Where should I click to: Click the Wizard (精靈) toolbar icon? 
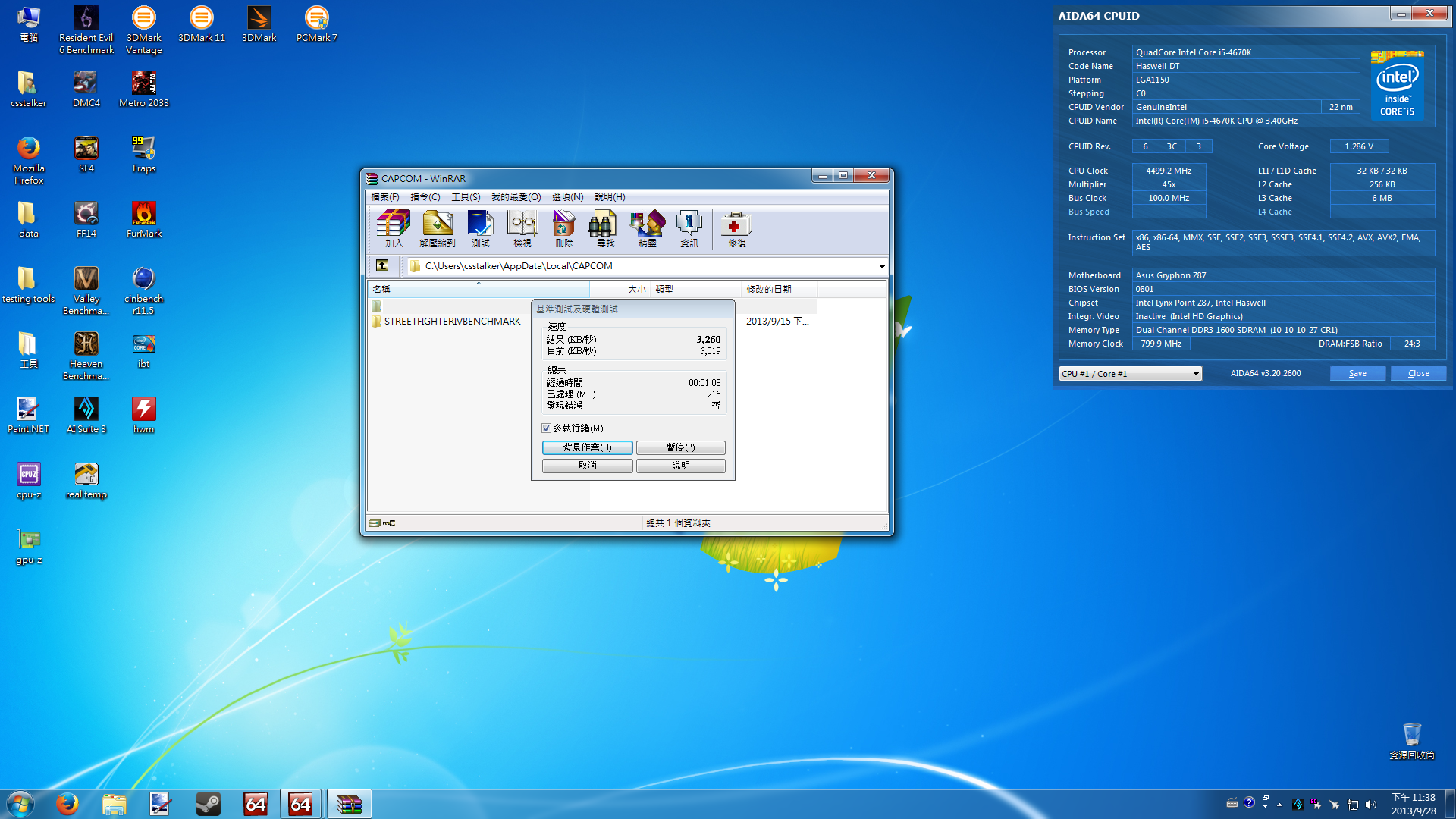tap(647, 228)
